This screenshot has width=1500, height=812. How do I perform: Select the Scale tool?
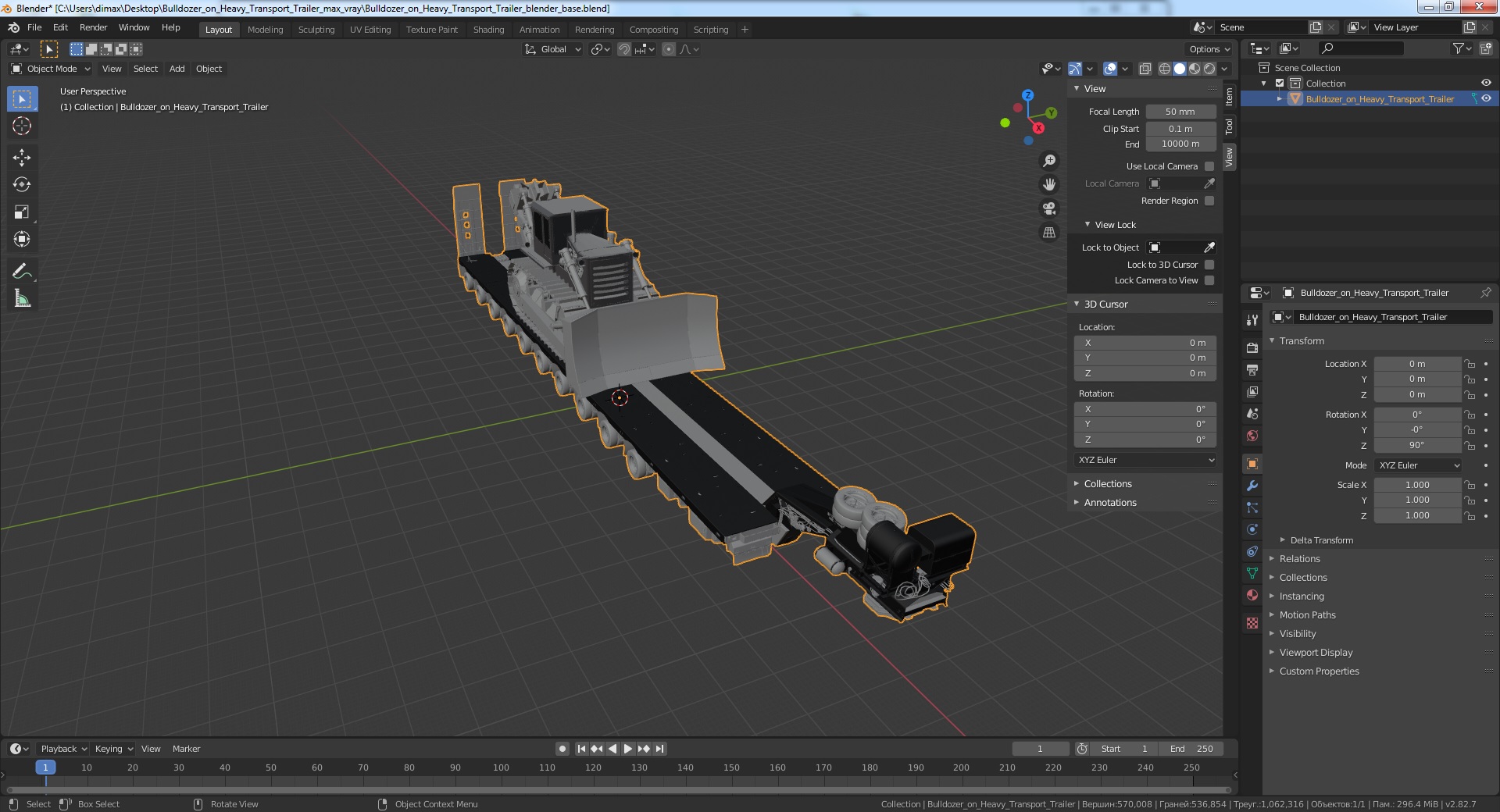pyautogui.click(x=22, y=212)
